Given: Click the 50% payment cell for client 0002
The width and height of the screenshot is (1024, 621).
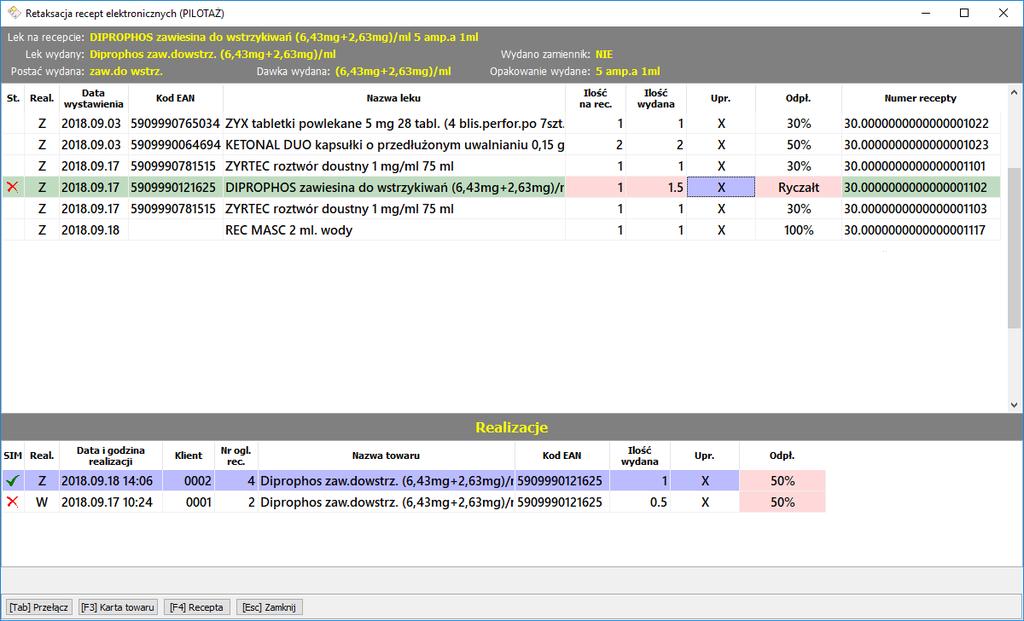Looking at the screenshot, I should click(782, 481).
